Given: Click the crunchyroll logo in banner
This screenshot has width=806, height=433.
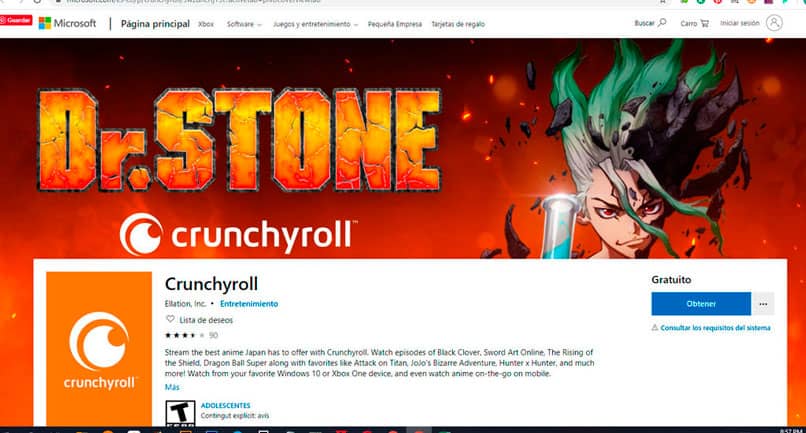Looking at the screenshot, I should click(x=239, y=234).
